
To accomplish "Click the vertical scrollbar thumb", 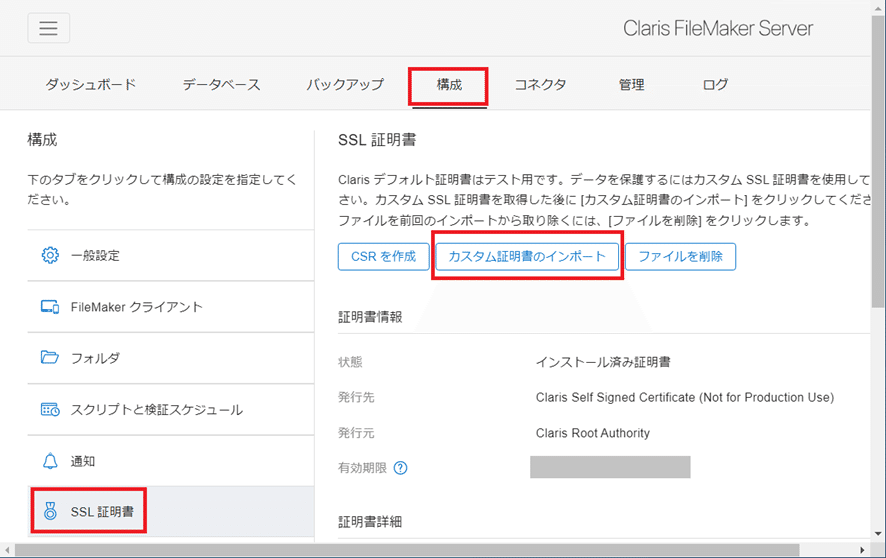I will coord(878,160).
